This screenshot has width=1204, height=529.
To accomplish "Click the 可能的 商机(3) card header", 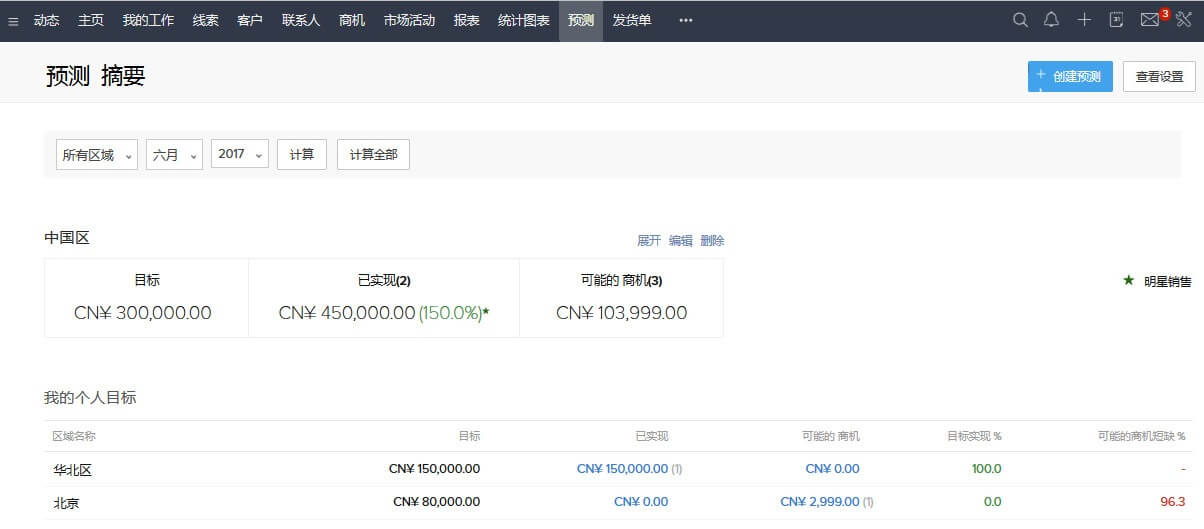I will coord(622,281).
